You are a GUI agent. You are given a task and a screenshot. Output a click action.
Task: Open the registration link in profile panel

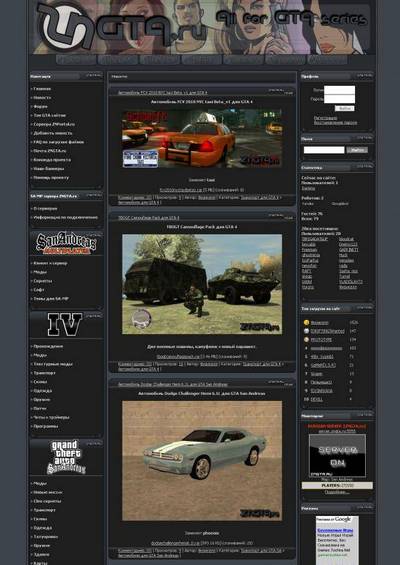(x=325, y=118)
